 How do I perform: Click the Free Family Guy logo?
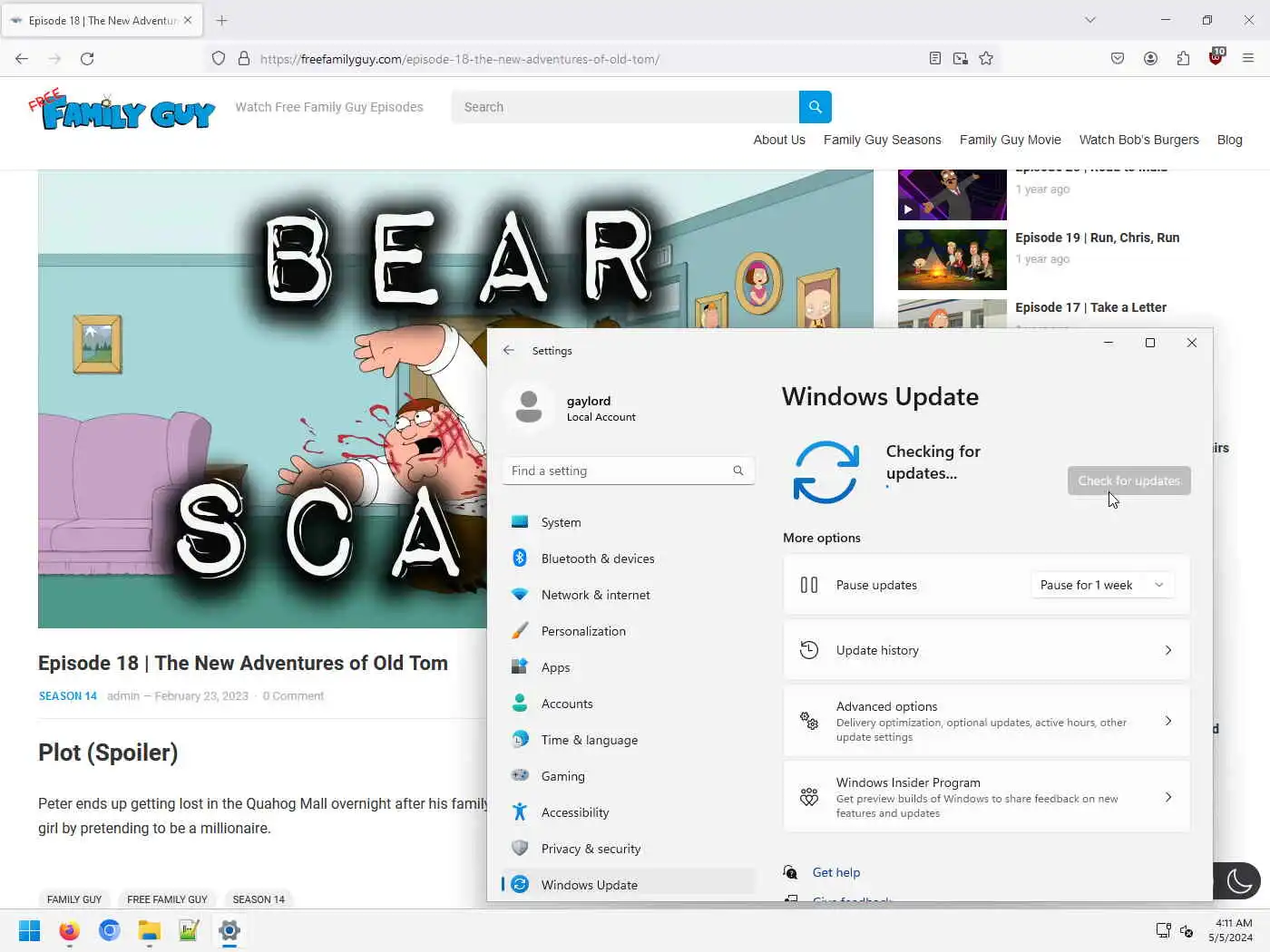122,110
